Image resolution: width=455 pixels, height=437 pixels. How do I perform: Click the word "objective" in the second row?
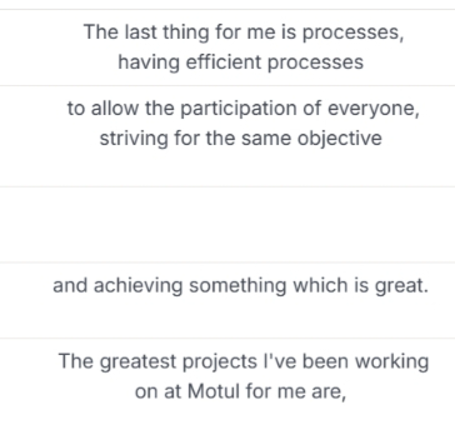coord(340,139)
